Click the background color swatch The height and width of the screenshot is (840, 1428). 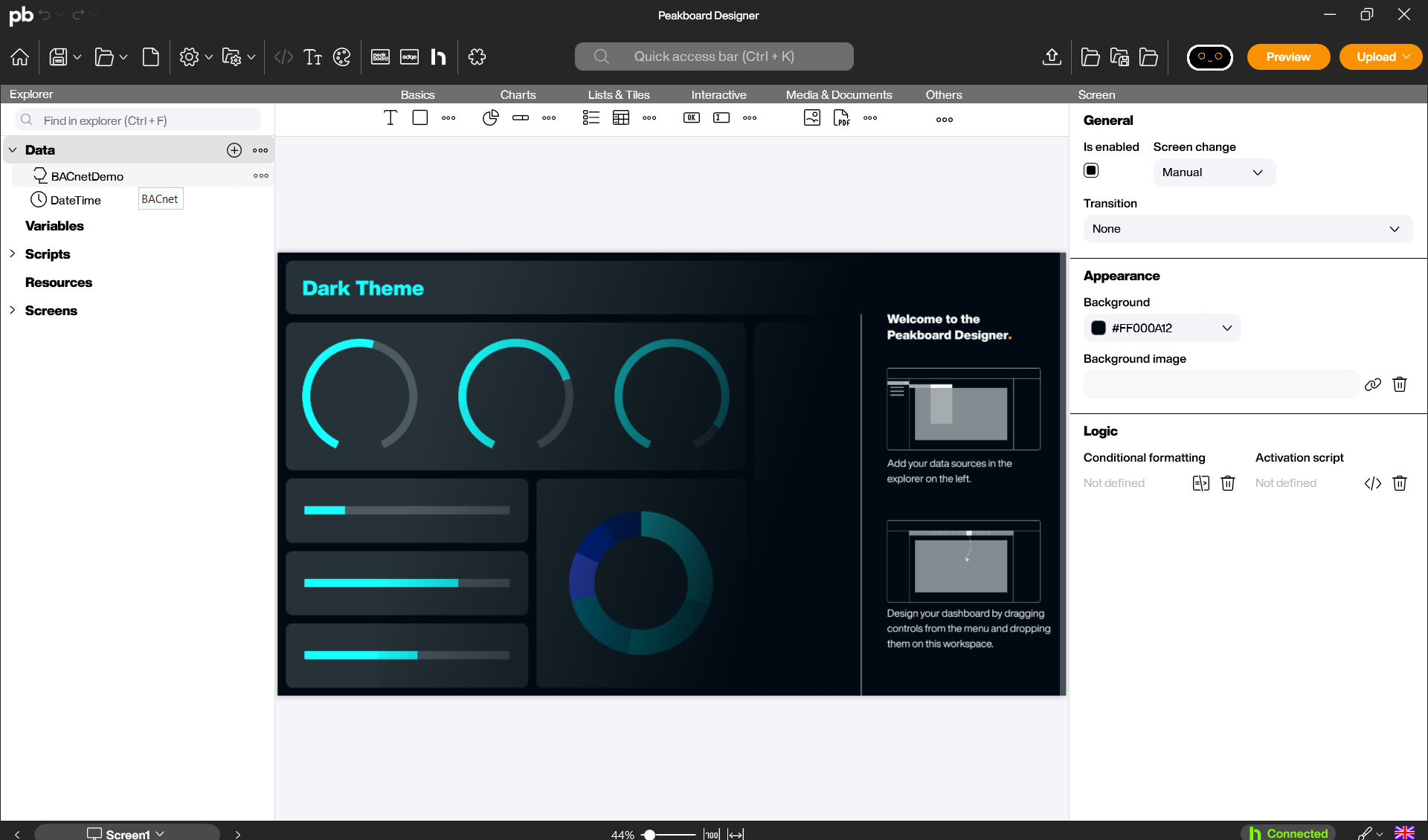coord(1099,328)
